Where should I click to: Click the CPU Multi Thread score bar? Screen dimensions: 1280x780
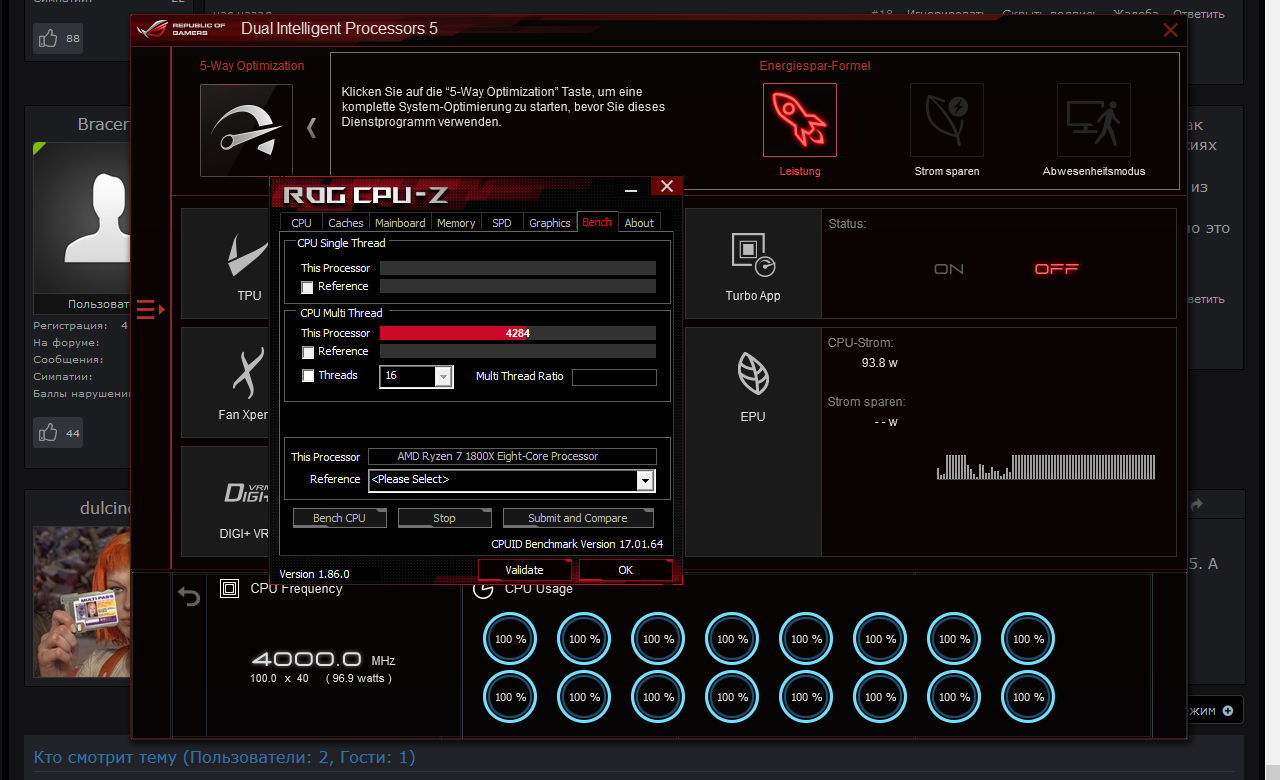point(518,333)
